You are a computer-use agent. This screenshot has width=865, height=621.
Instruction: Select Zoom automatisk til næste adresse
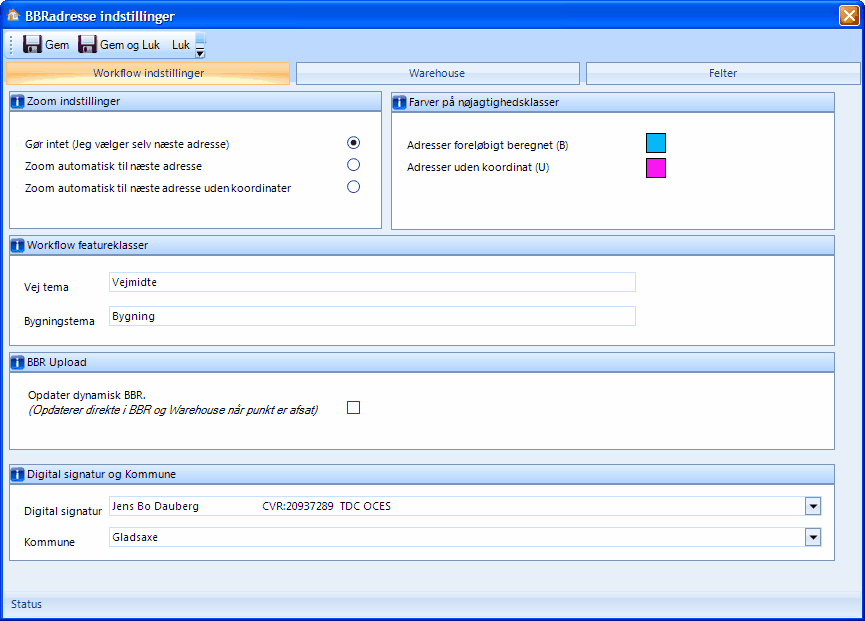(x=354, y=165)
